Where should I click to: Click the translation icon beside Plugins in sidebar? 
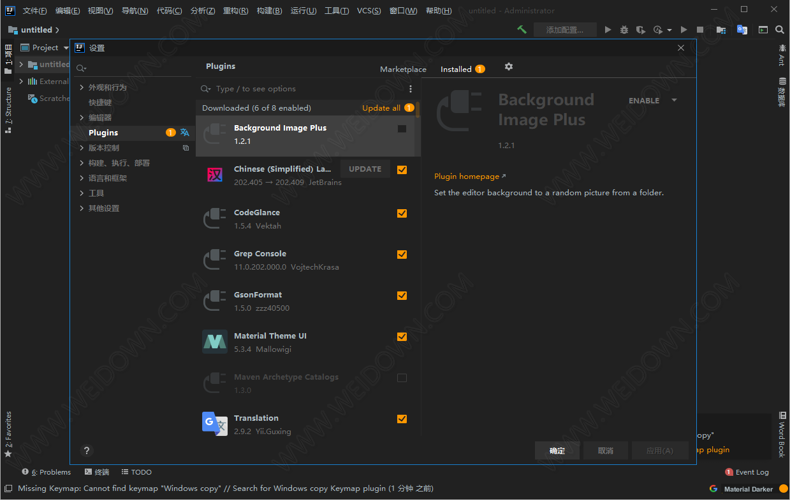click(184, 132)
